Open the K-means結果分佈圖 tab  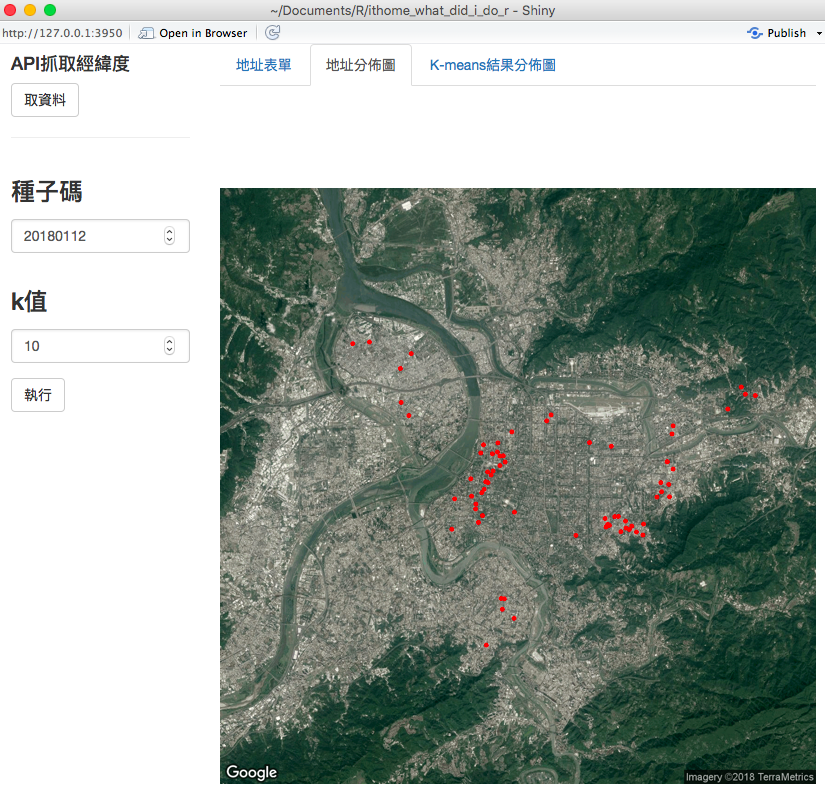(492, 65)
